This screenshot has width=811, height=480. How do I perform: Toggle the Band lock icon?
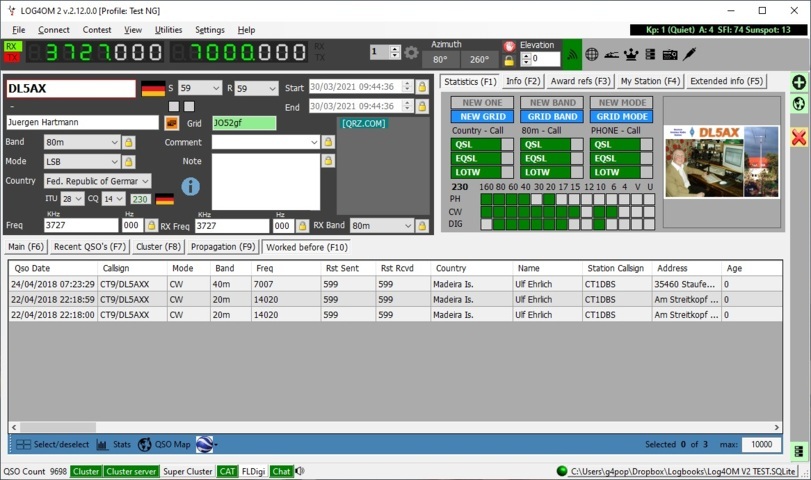(128, 142)
